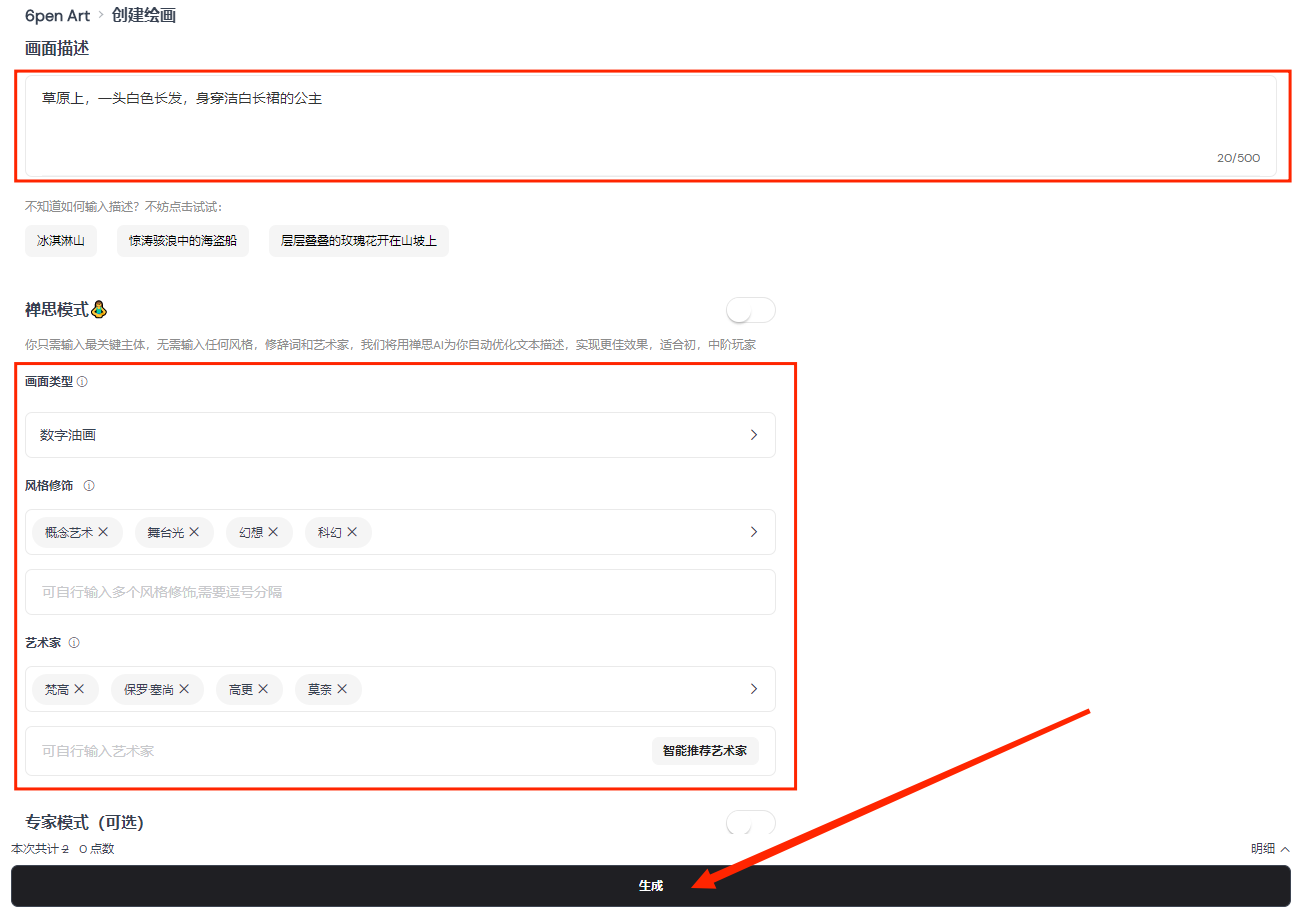Remove the 保罗塞尚 artist tag

pos(184,689)
